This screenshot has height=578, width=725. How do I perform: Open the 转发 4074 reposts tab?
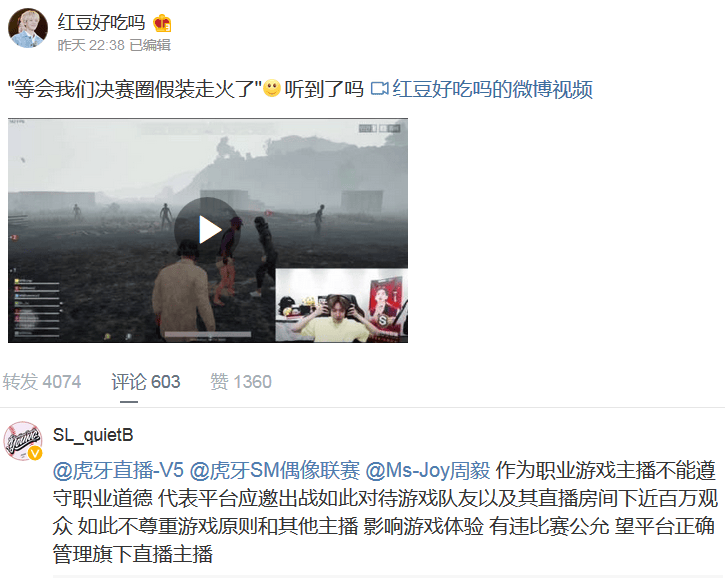click(x=42, y=381)
